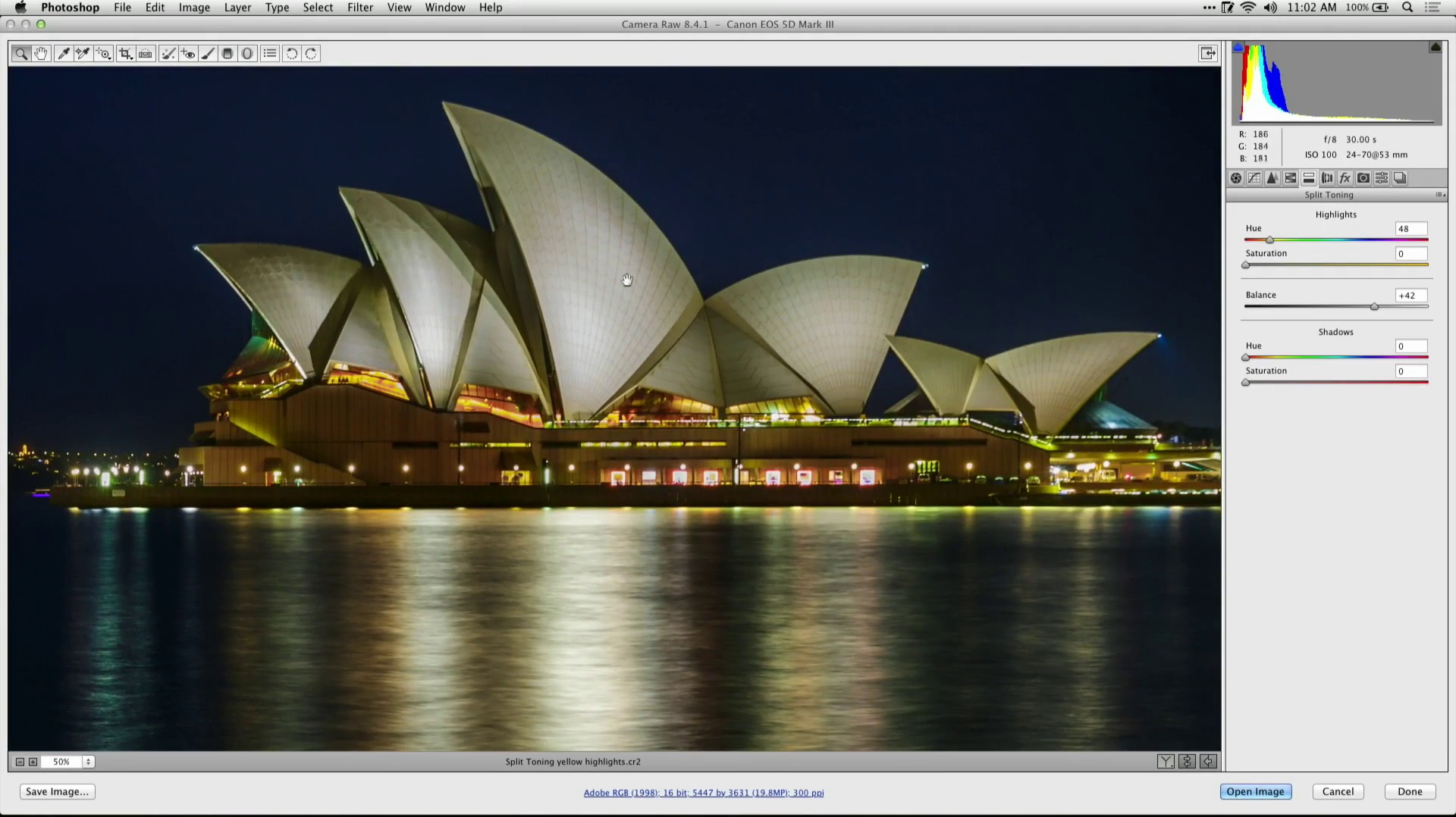The height and width of the screenshot is (817, 1456).
Task: Open the Presets panel tab
Action: coord(1382,178)
